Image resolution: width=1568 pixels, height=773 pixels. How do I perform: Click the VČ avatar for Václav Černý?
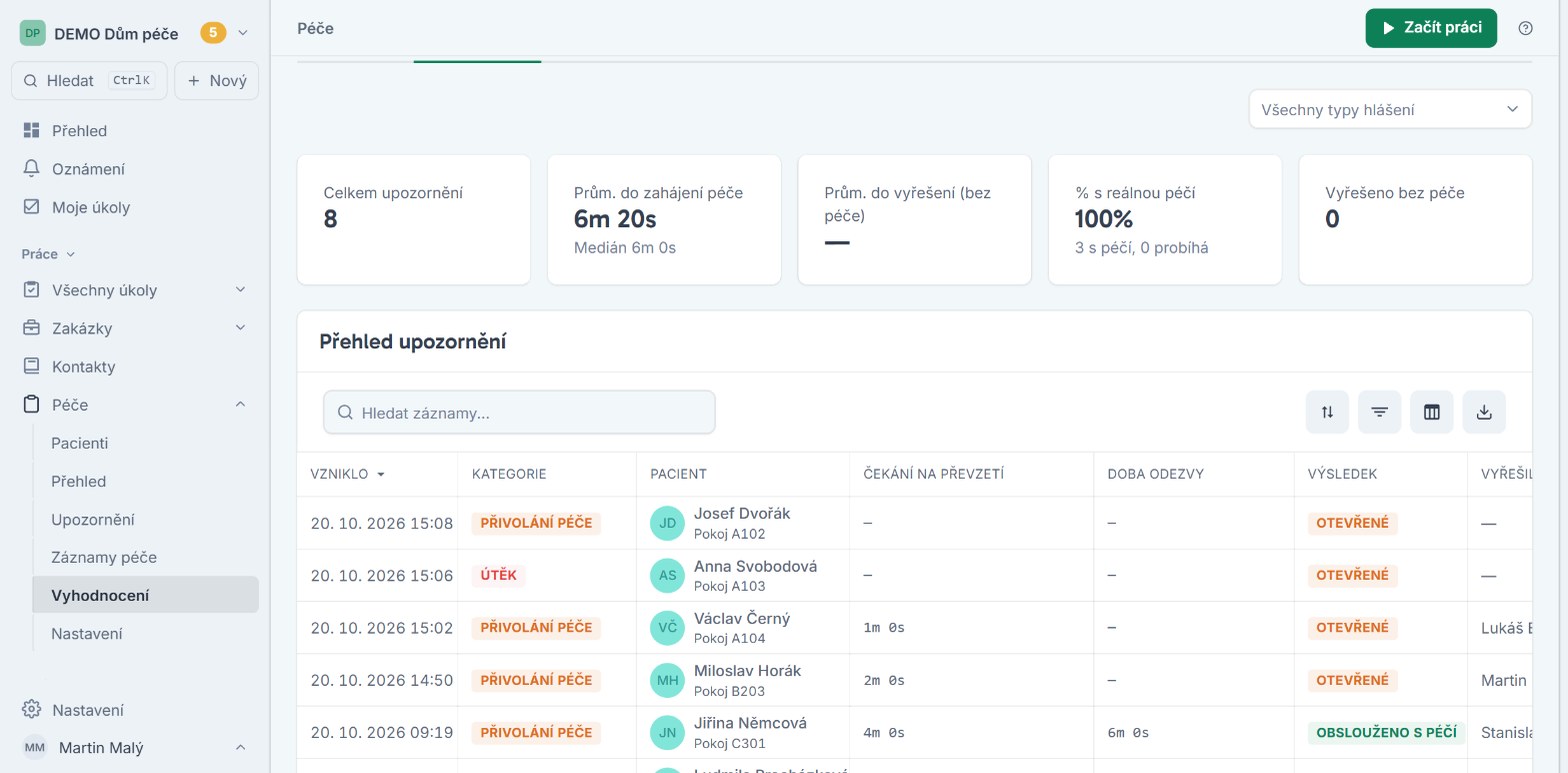[x=667, y=628]
